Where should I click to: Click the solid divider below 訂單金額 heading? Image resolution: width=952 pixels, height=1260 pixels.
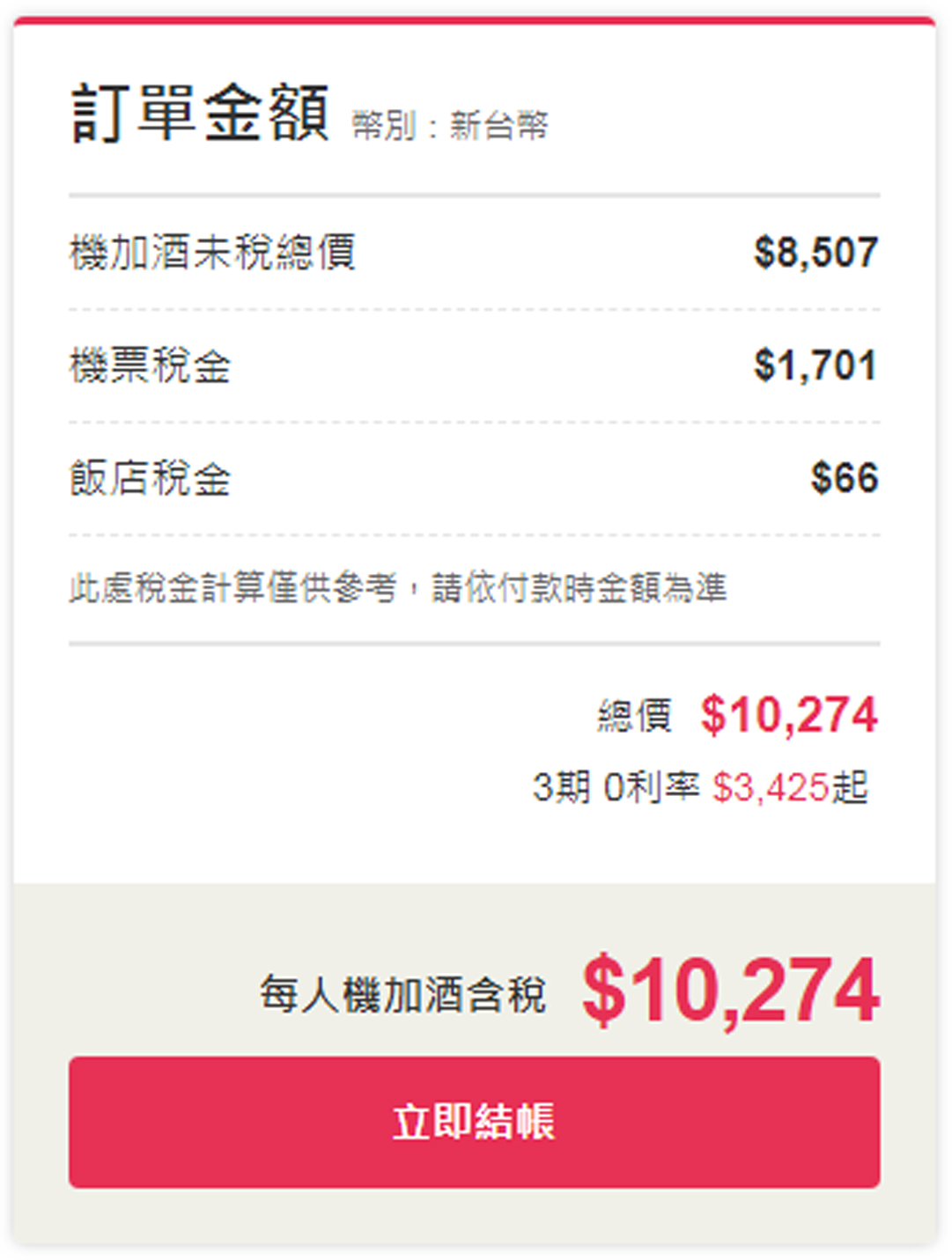tap(474, 195)
